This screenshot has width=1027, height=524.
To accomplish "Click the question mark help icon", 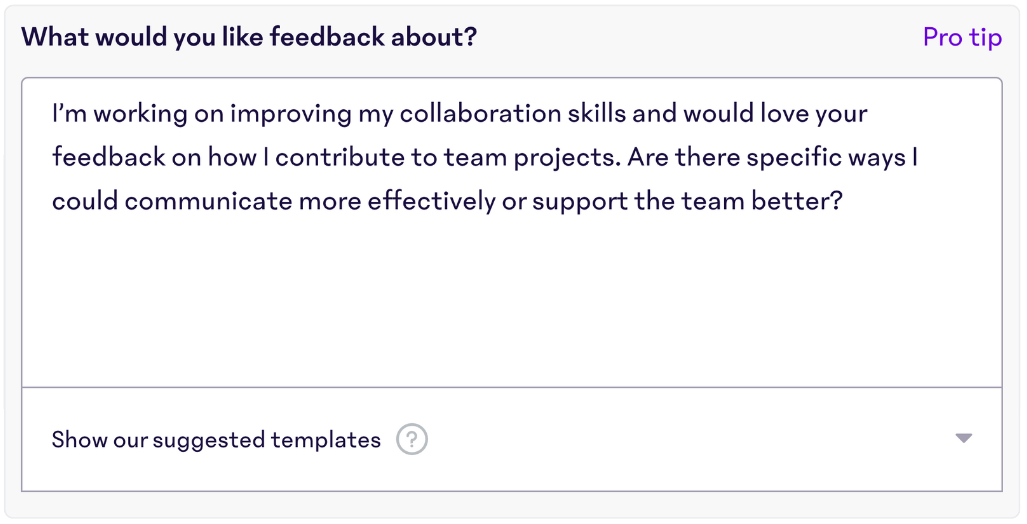I will (x=411, y=440).
